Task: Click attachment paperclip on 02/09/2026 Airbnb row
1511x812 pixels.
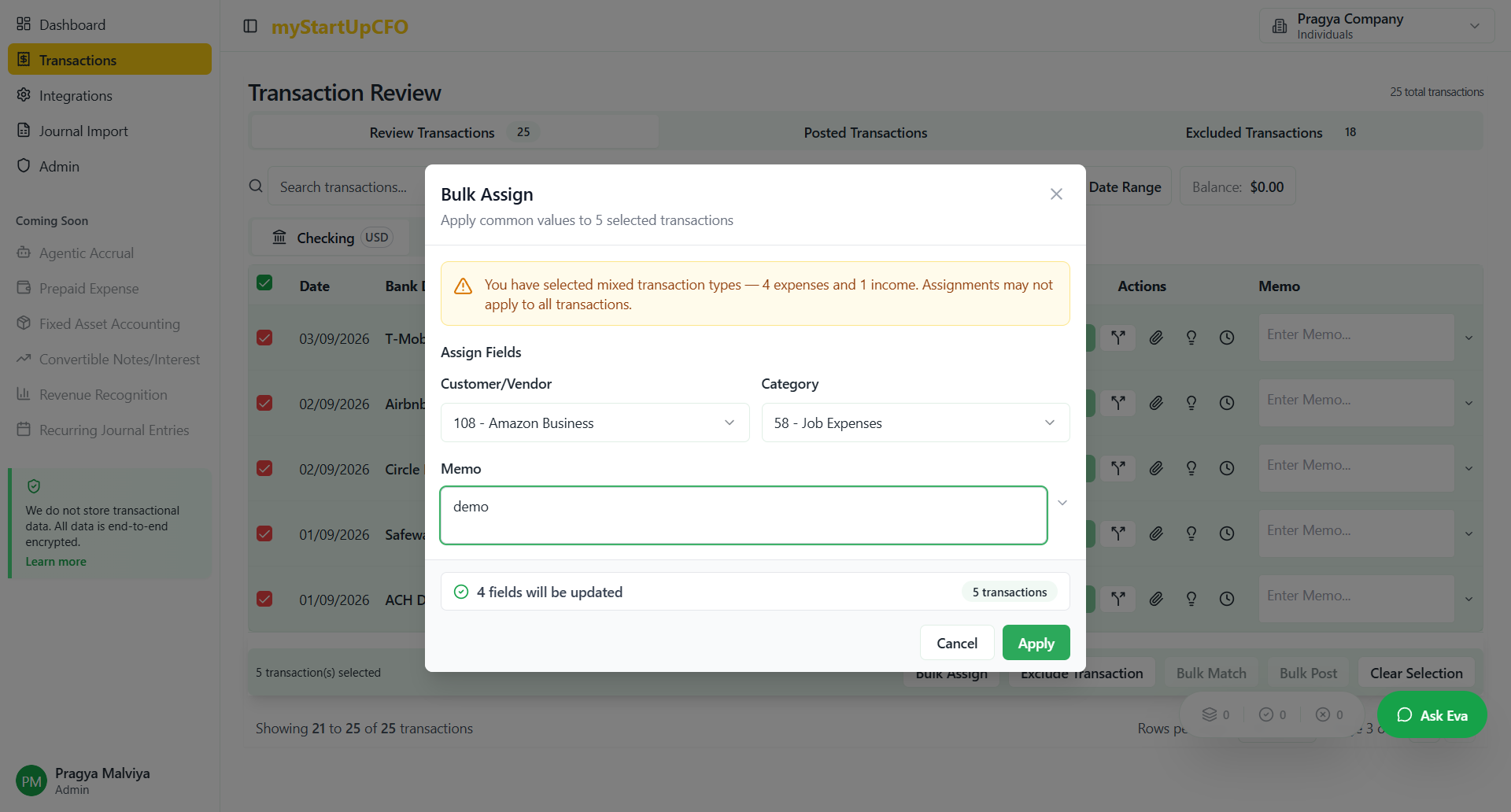Action: 1155,403
